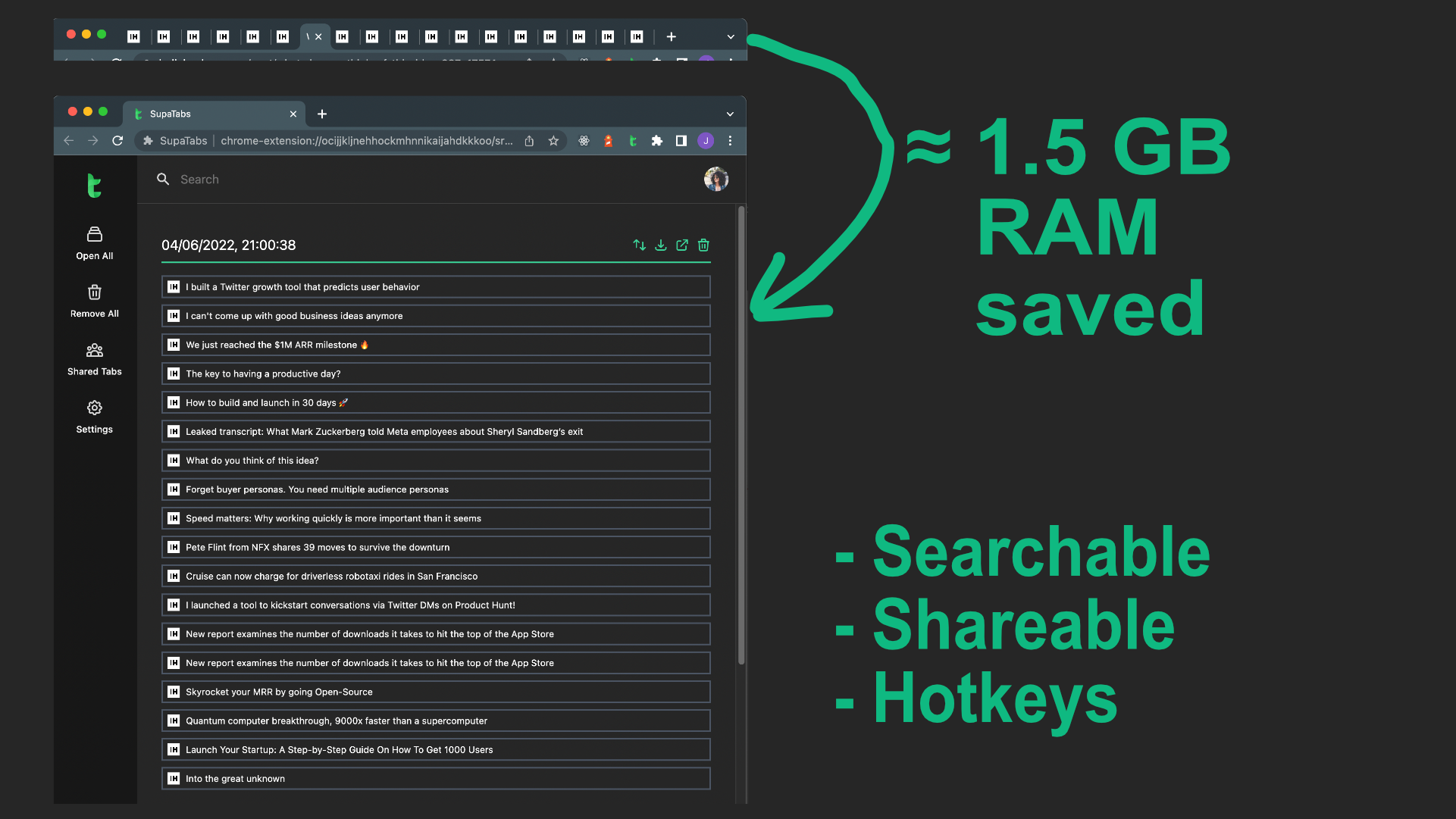This screenshot has width=1456, height=819.
Task: Open 'Into the great unknown' entry
Action: click(436, 778)
